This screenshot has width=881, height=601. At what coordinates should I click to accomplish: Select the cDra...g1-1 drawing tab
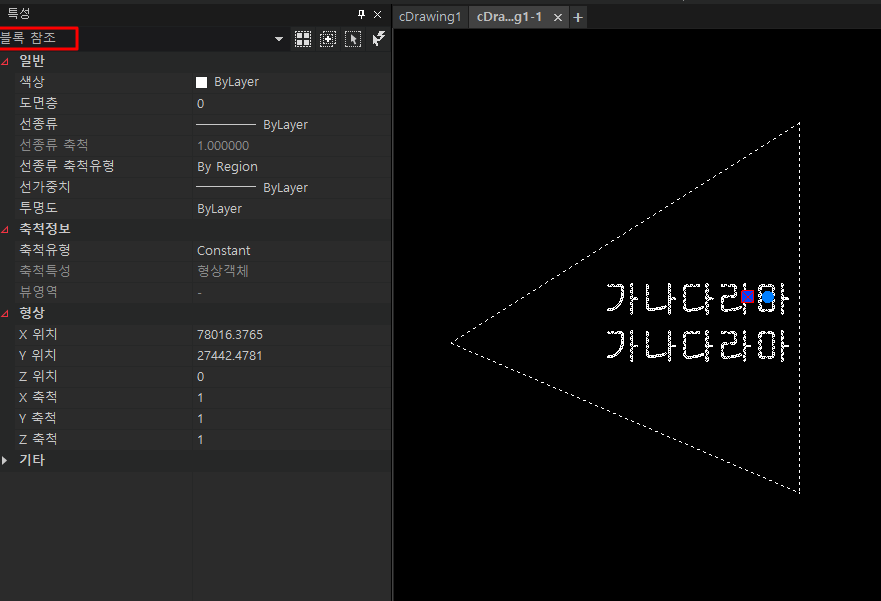coord(509,17)
